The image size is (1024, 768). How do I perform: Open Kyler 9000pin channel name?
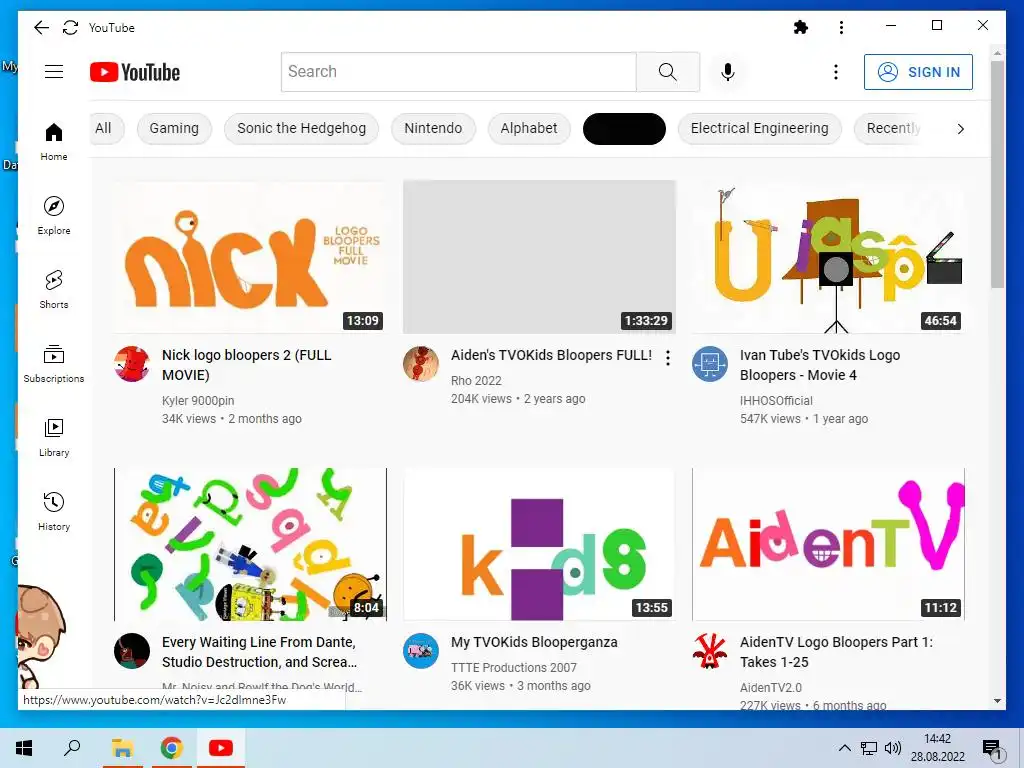198,400
